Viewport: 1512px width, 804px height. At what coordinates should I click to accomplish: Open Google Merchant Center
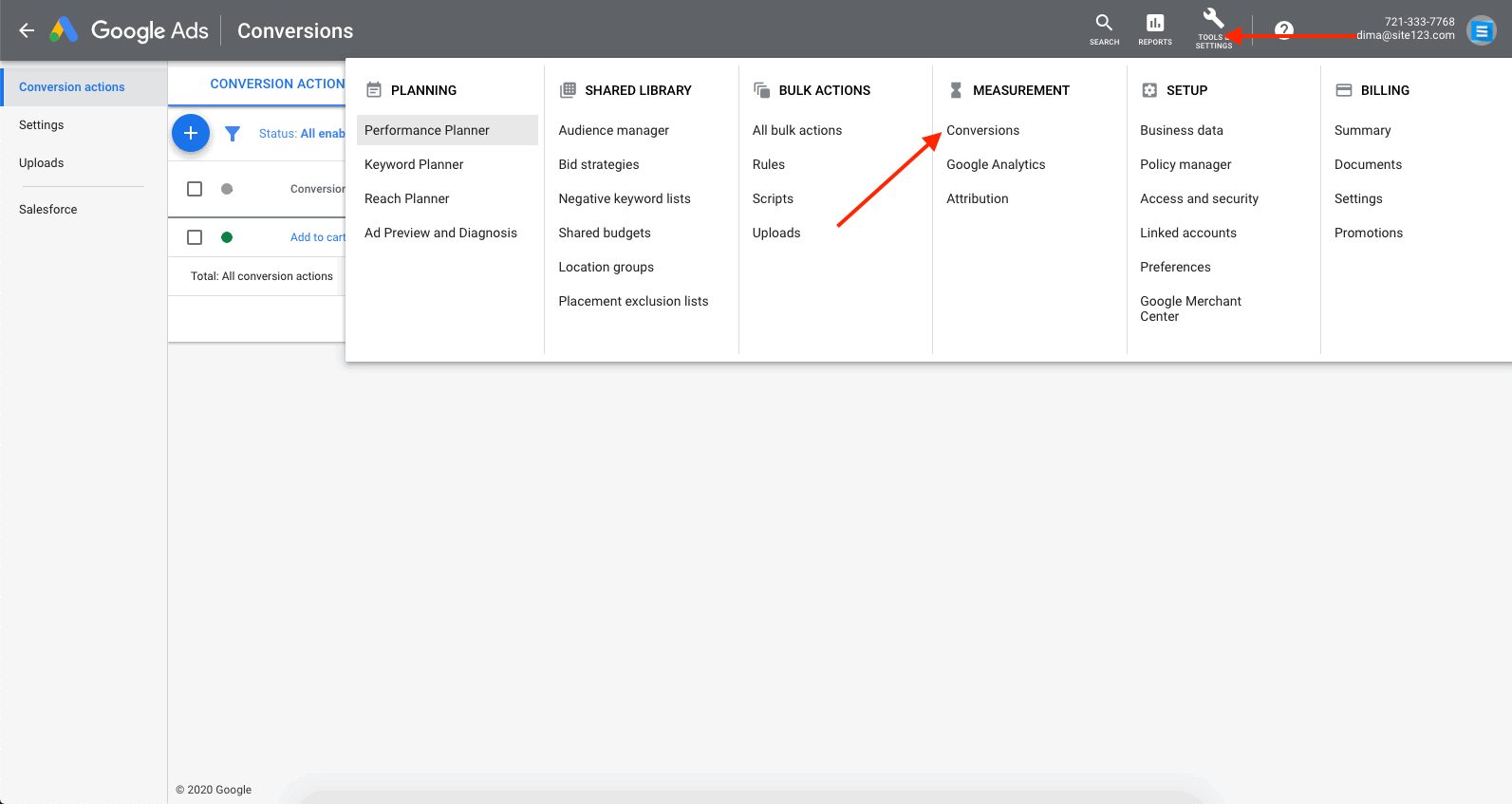point(1190,309)
